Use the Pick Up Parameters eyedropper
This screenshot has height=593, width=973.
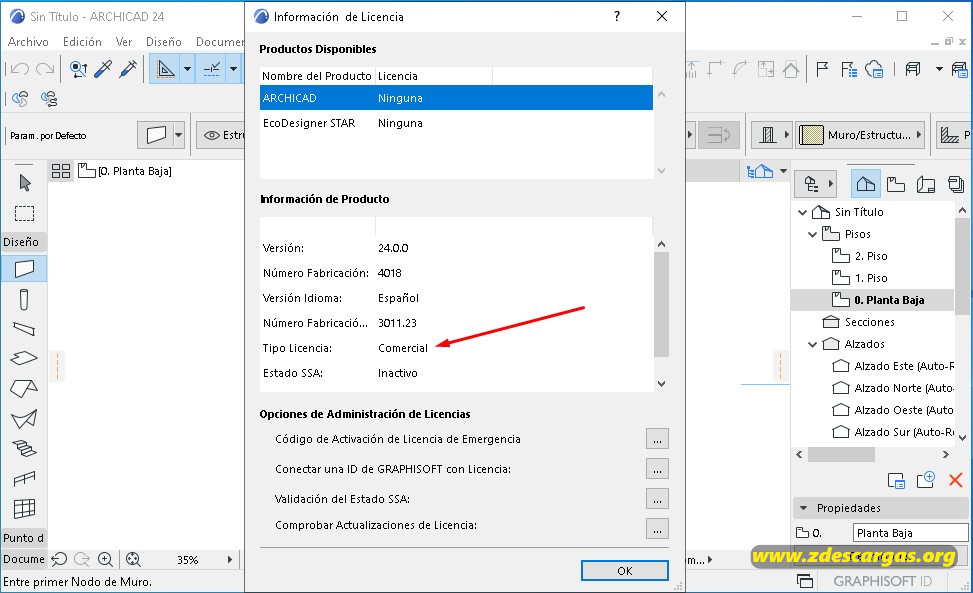click(x=103, y=69)
